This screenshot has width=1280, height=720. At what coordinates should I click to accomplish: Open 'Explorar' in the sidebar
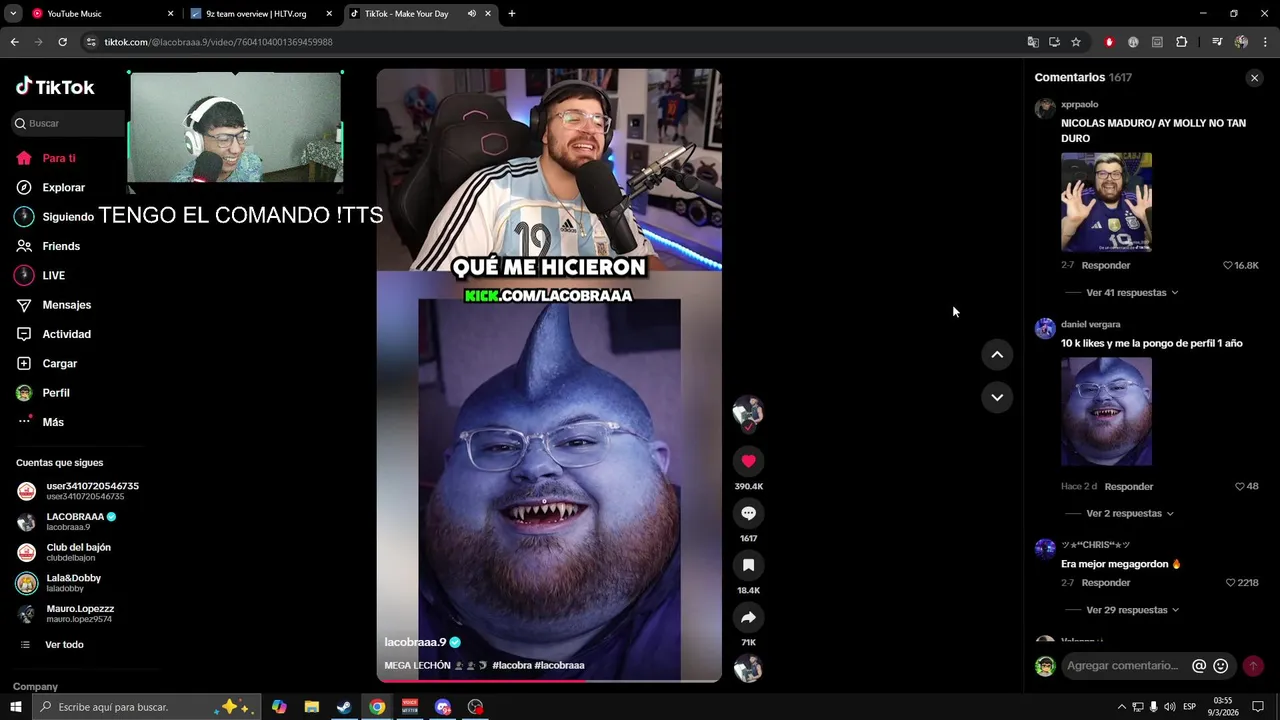(63, 188)
